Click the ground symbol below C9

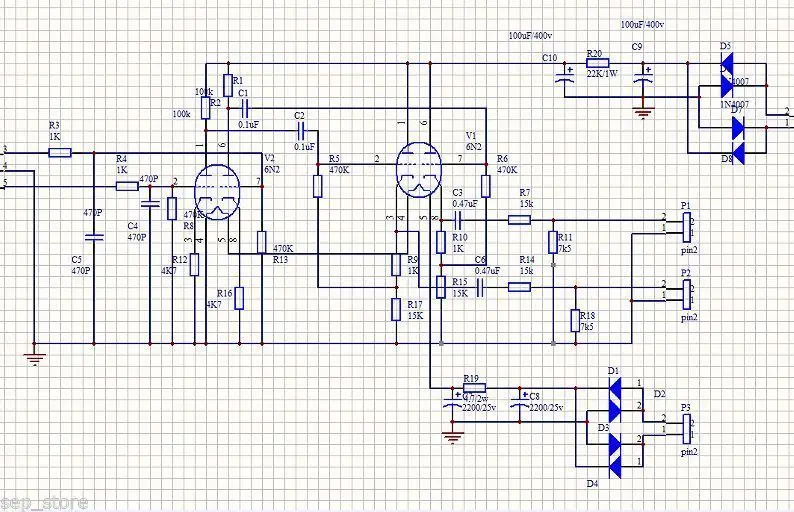[644, 112]
